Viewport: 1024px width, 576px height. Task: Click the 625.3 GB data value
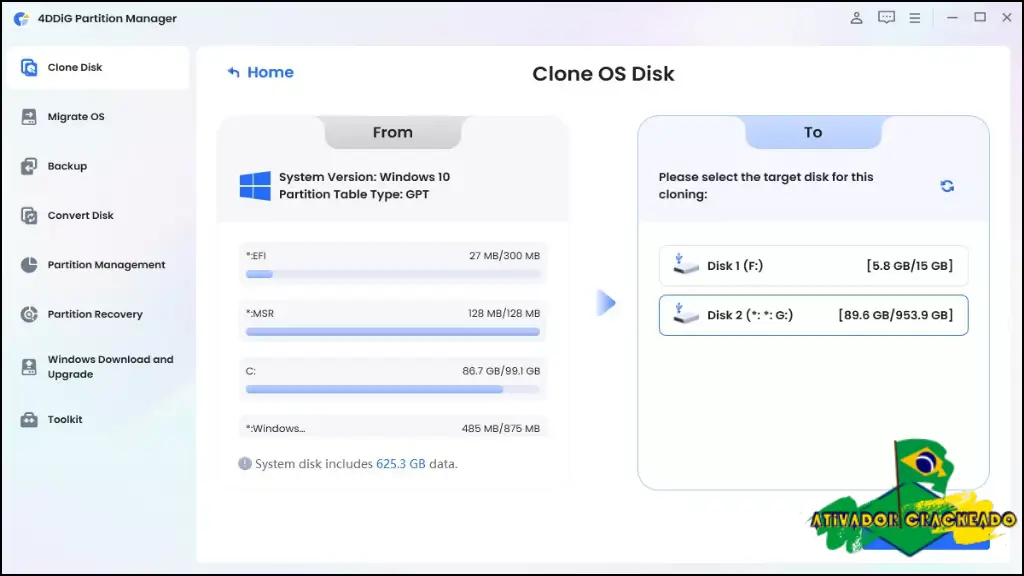[x=400, y=464]
